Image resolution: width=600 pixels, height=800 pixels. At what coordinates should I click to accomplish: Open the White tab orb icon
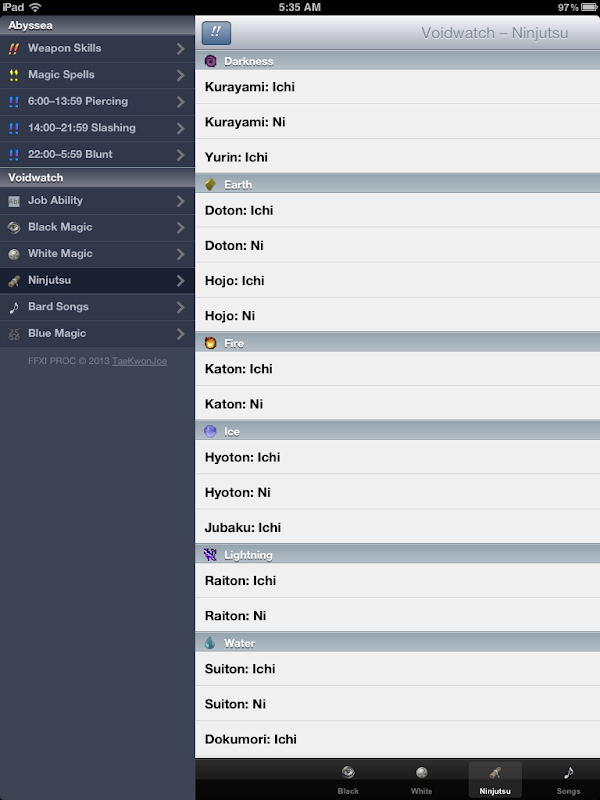tap(421, 772)
